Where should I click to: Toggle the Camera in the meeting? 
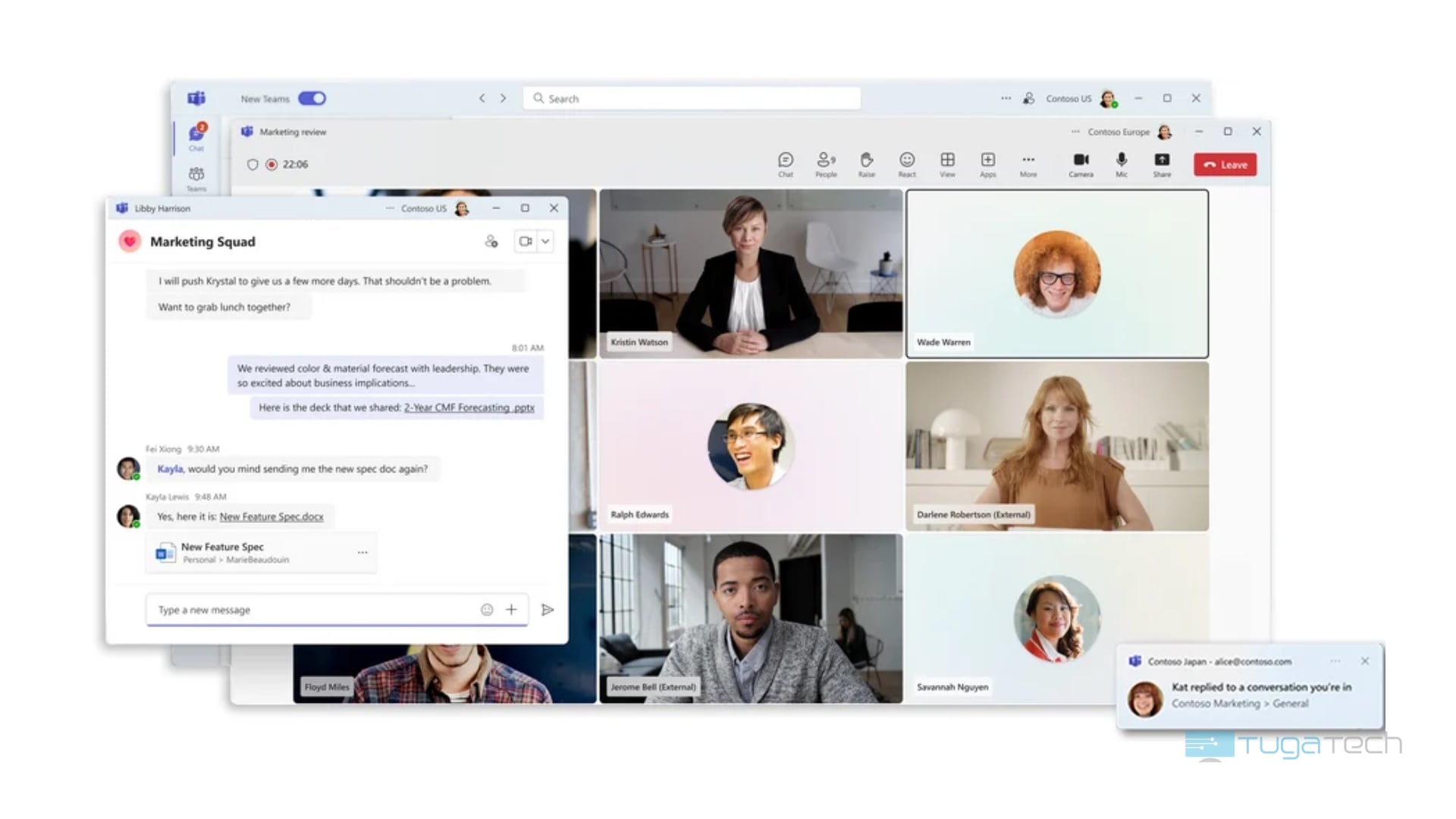[x=1081, y=165]
